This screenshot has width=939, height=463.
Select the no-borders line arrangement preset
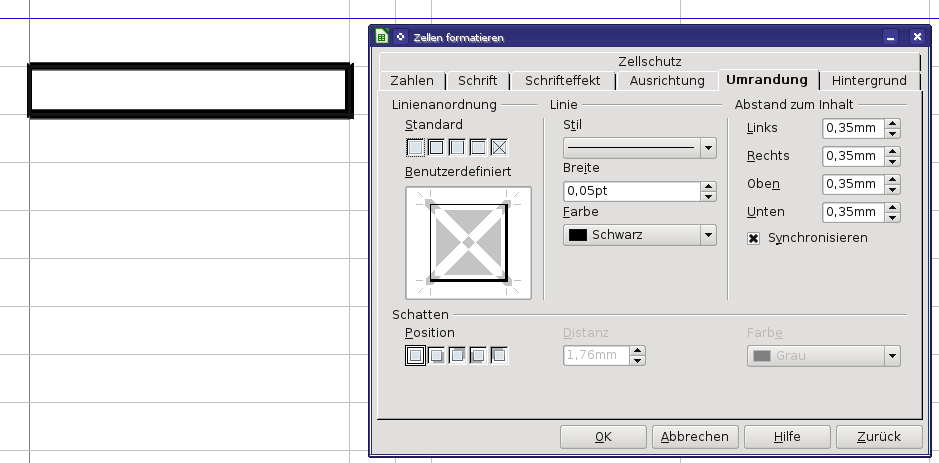[414, 147]
